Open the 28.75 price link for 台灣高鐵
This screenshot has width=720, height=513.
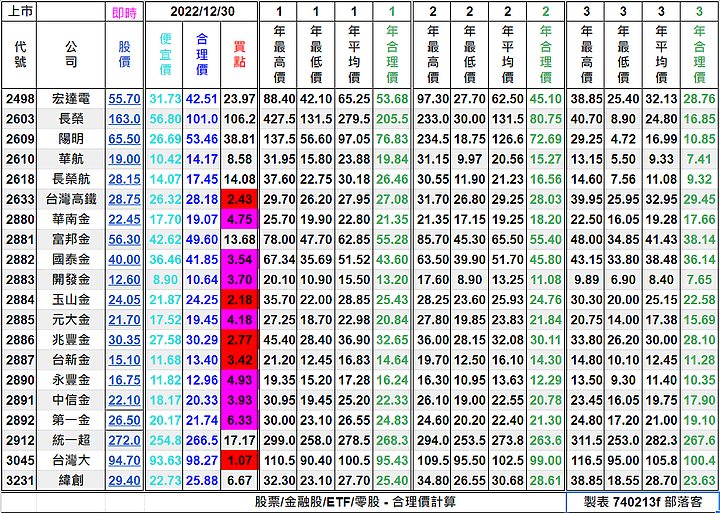pyautogui.click(x=124, y=199)
